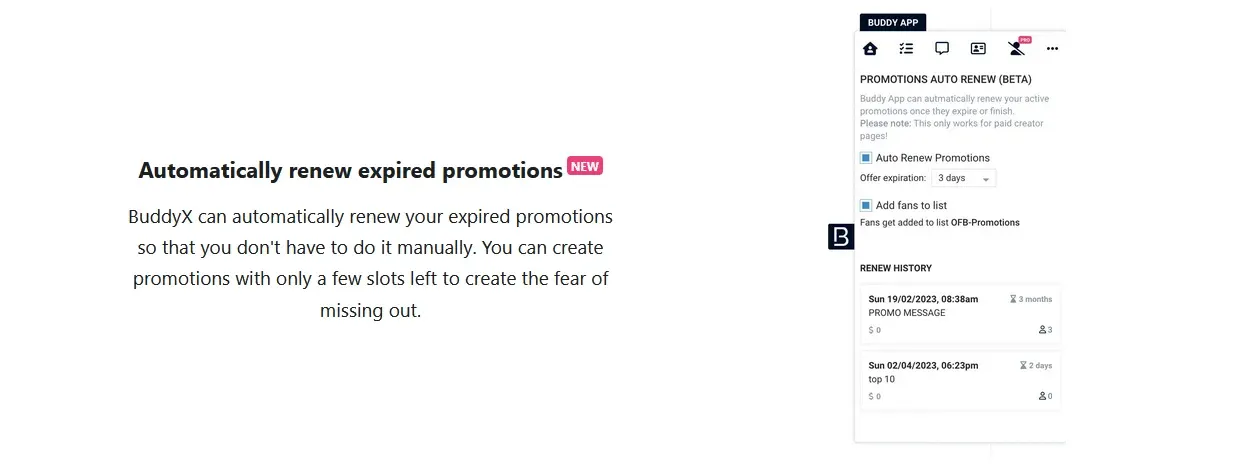The image size is (1255, 469).
Task: Click Automatically renew expired promotions heading
Action: click(x=350, y=170)
